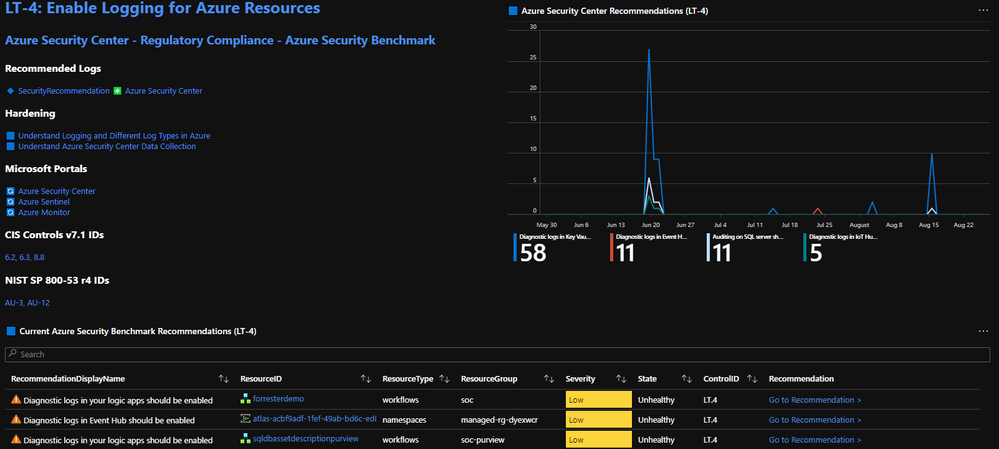Viewport: 999px width, 449px height.
Task: Open the atlas-acbf9adf resource link
Action: coord(314,420)
